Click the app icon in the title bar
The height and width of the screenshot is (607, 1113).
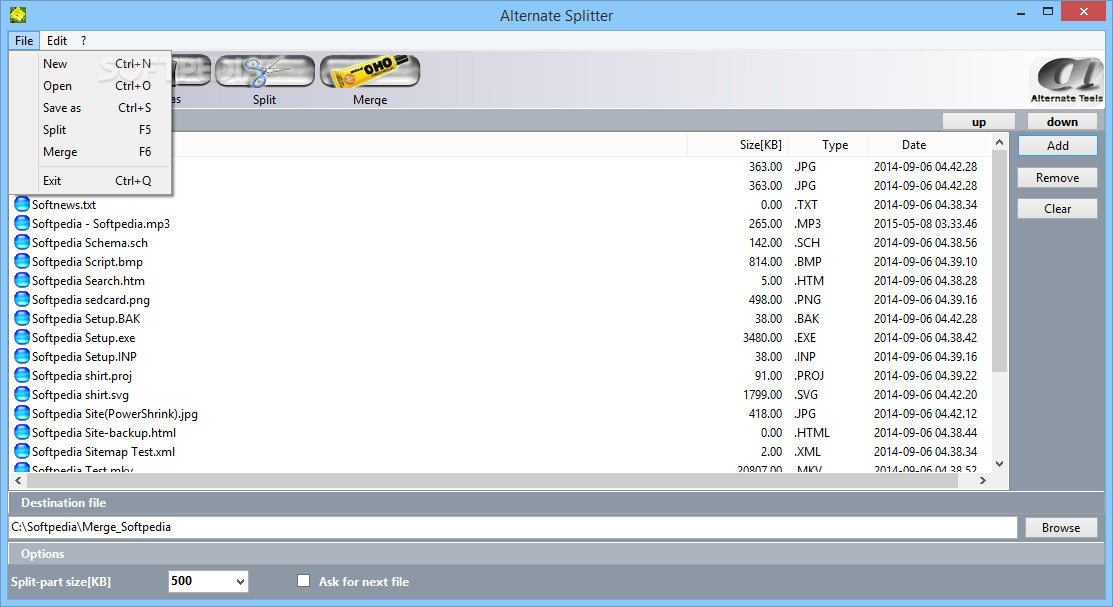click(x=18, y=14)
